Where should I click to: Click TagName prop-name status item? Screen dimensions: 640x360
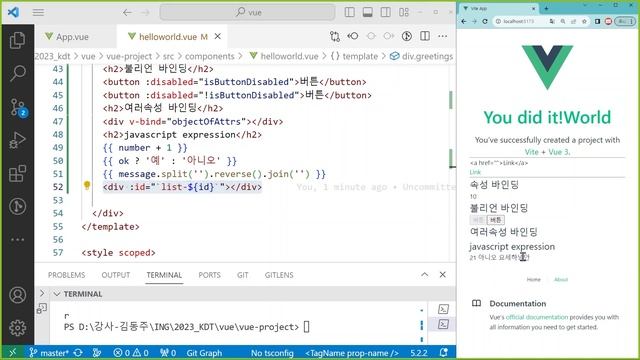pyautogui.click(x=352, y=353)
